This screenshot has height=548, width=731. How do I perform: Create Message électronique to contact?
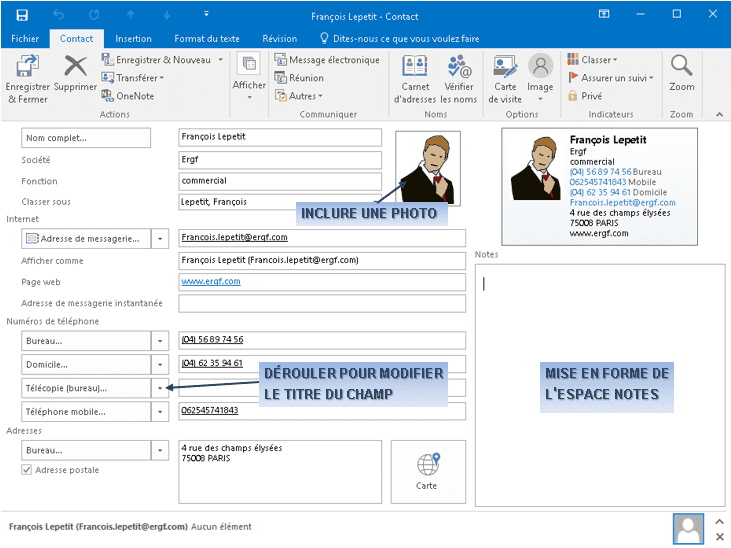tap(327, 60)
